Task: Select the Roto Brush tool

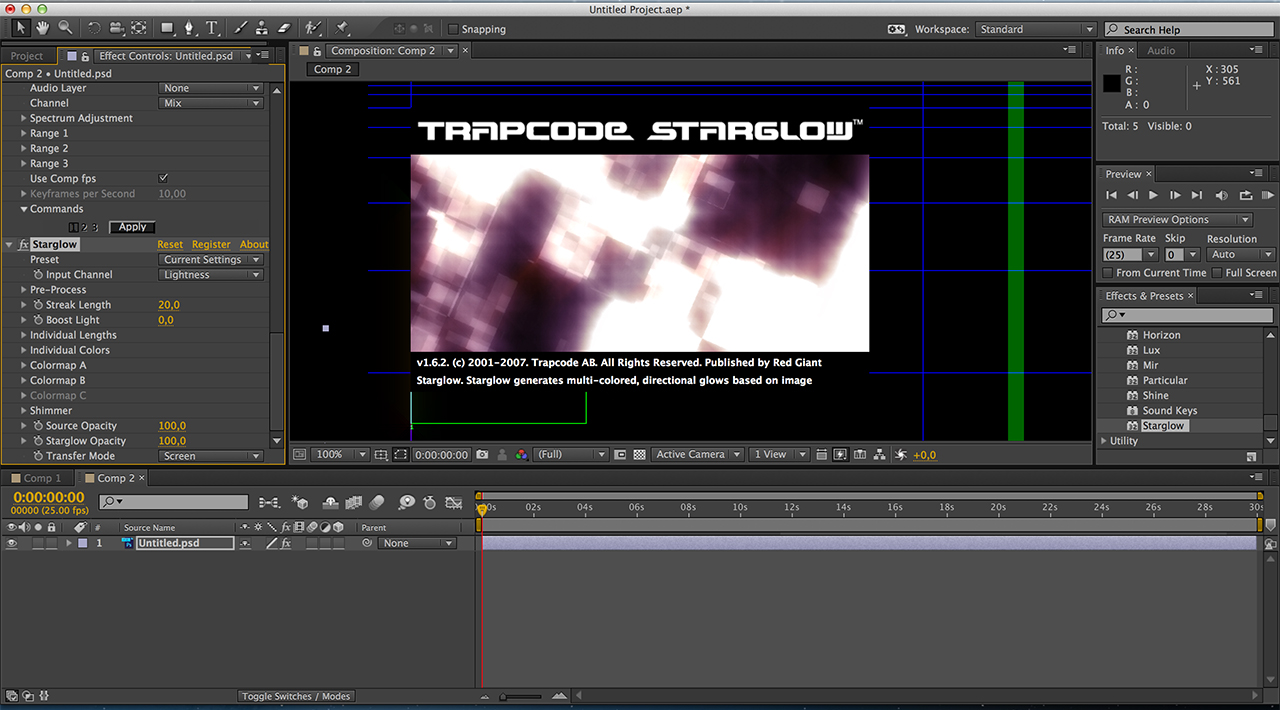Action: 313,28
